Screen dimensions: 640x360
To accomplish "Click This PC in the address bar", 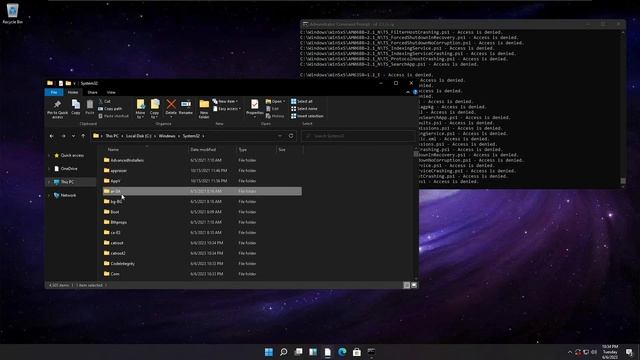I will tap(112, 136).
